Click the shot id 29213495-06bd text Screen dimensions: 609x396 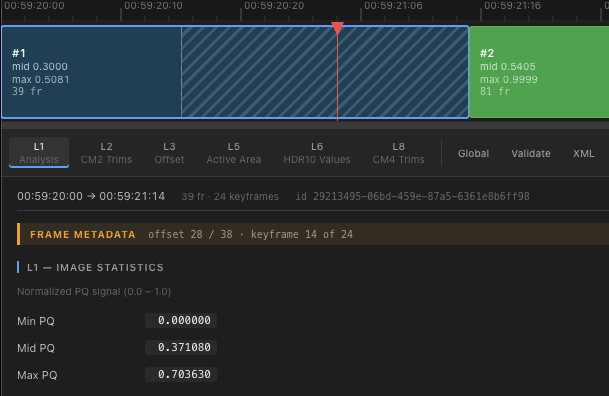[412, 196]
